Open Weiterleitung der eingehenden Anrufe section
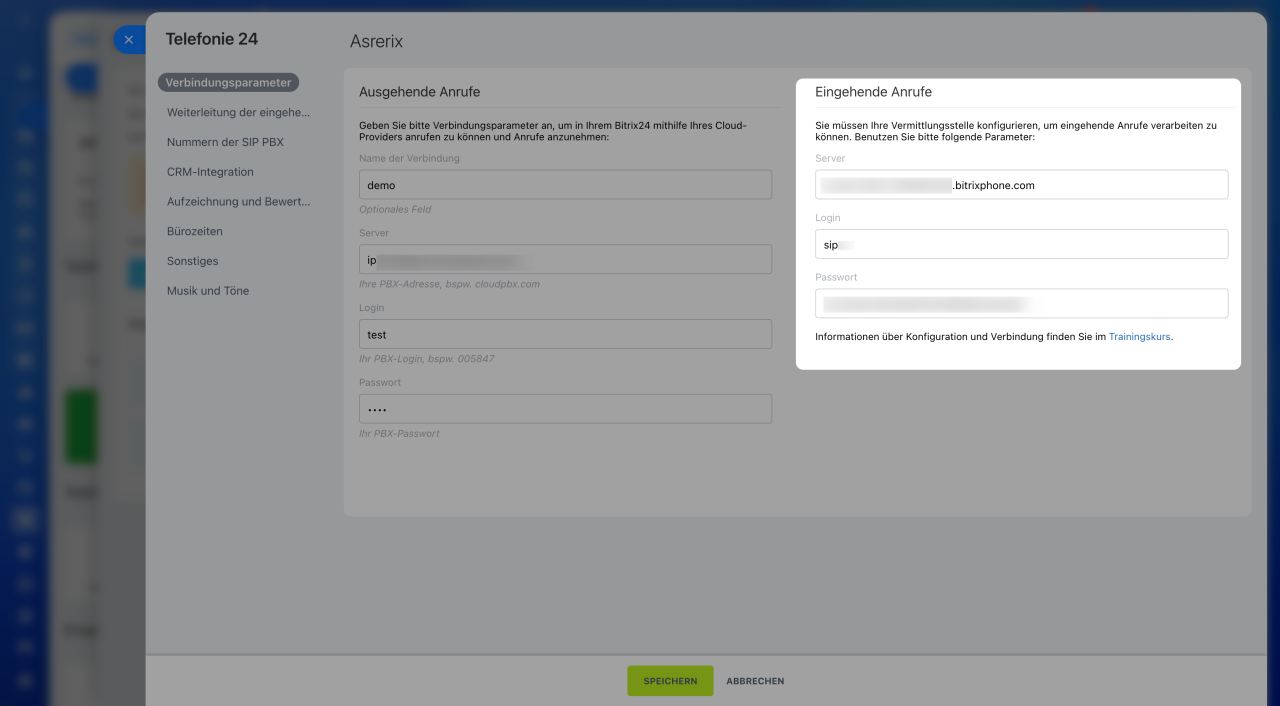Screen dimensions: 1280x706 pos(239,112)
